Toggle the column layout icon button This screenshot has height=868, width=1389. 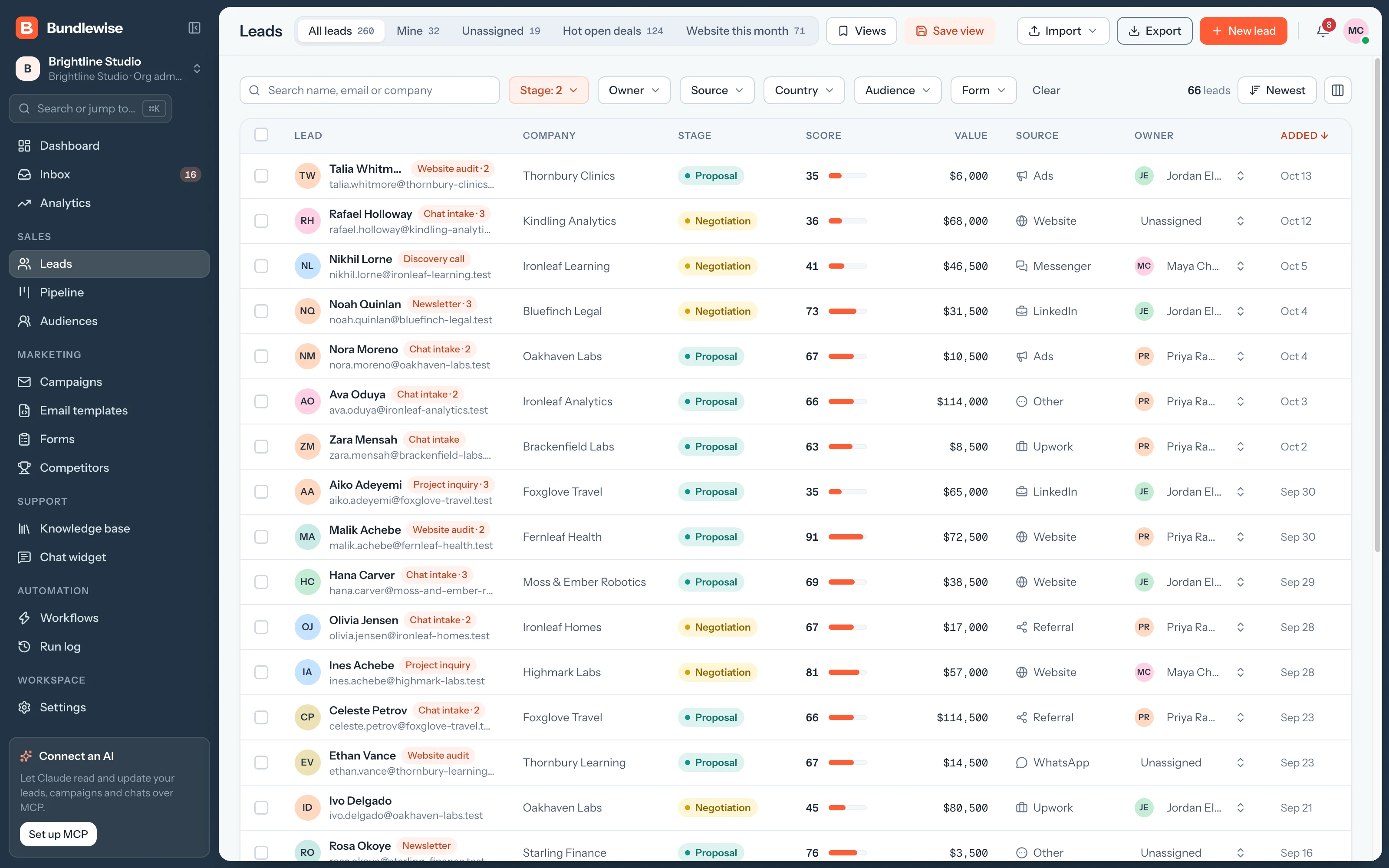tap(1337, 90)
